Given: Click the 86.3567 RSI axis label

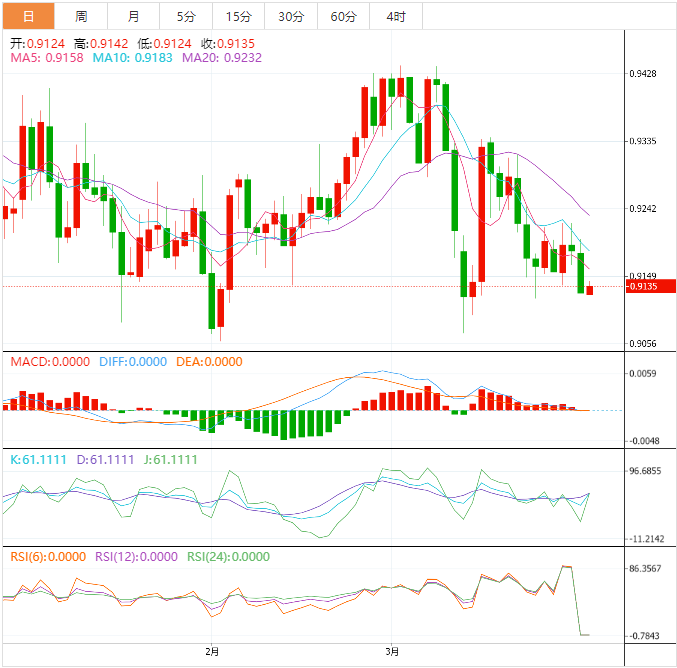Looking at the screenshot, I should pos(645,569).
